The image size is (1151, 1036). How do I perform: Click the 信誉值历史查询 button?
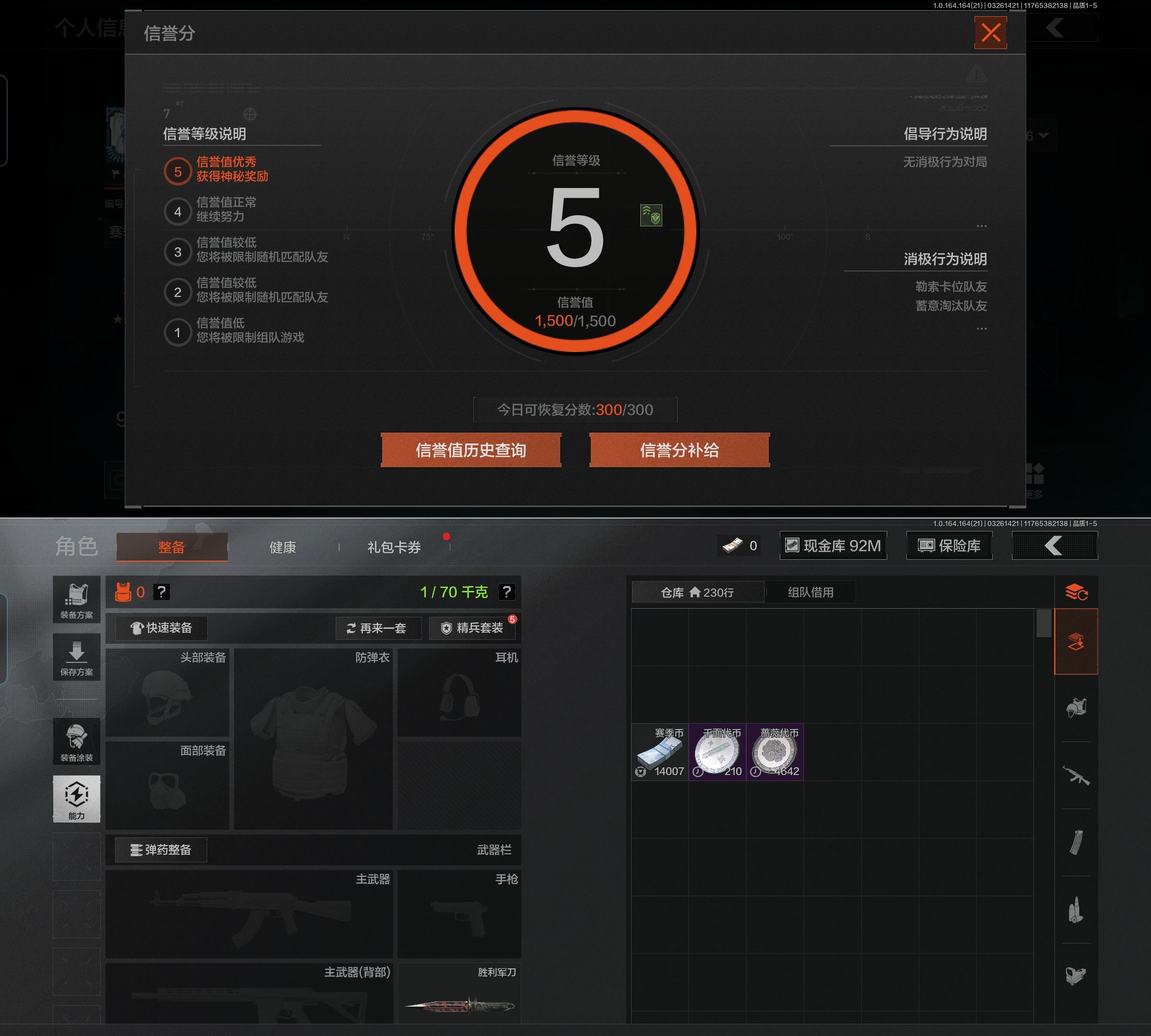pyautogui.click(x=471, y=450)
